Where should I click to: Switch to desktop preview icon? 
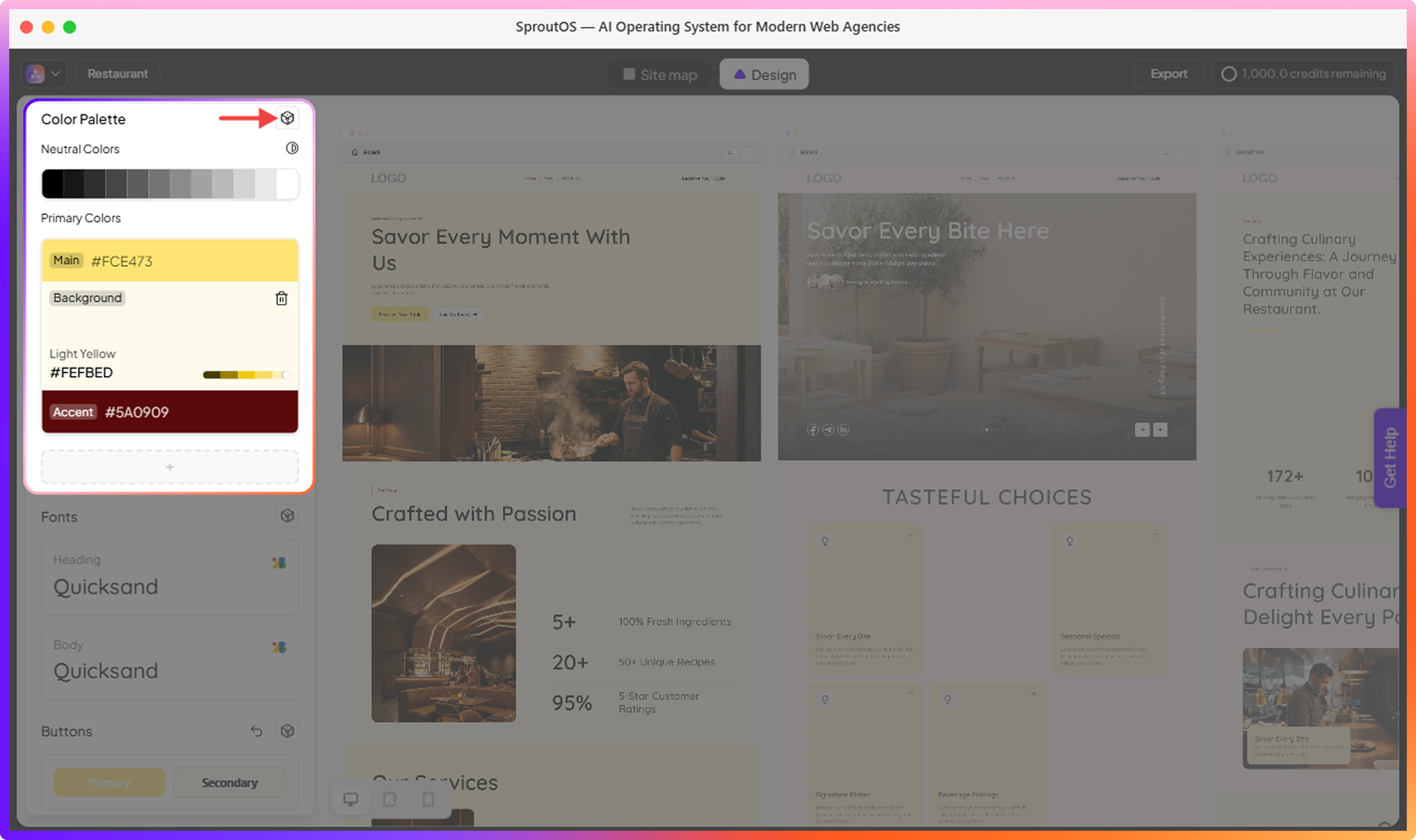(351, 799)
